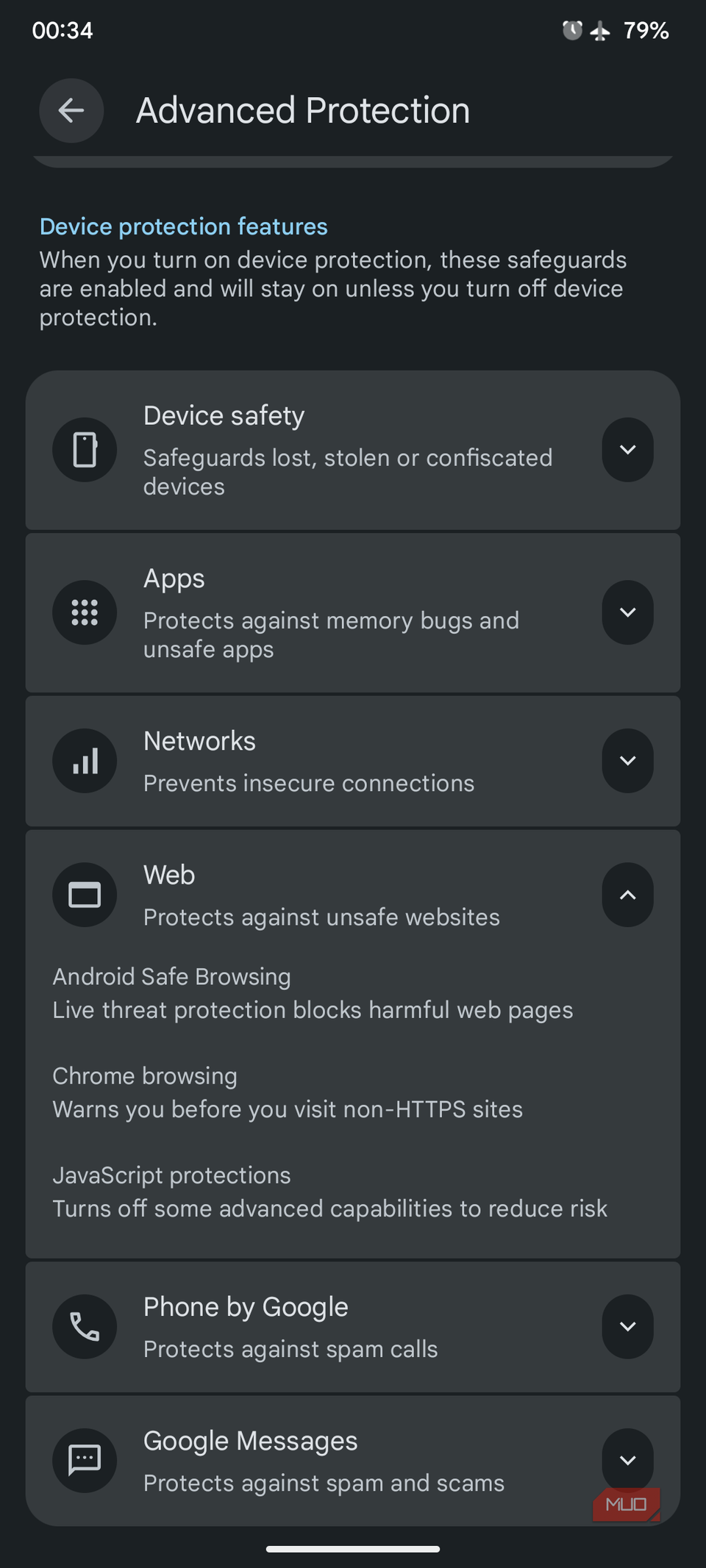The height and width of the screenshot is (1568, 706).
Task: Expand the Google Messages section
Action: coord(627,1461)
